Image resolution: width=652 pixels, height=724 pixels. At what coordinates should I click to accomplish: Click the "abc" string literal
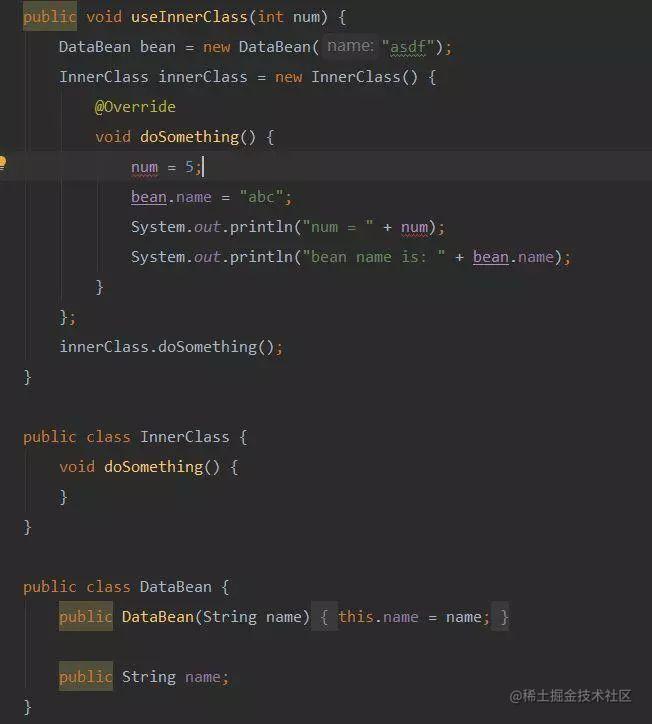pos(261,197)
